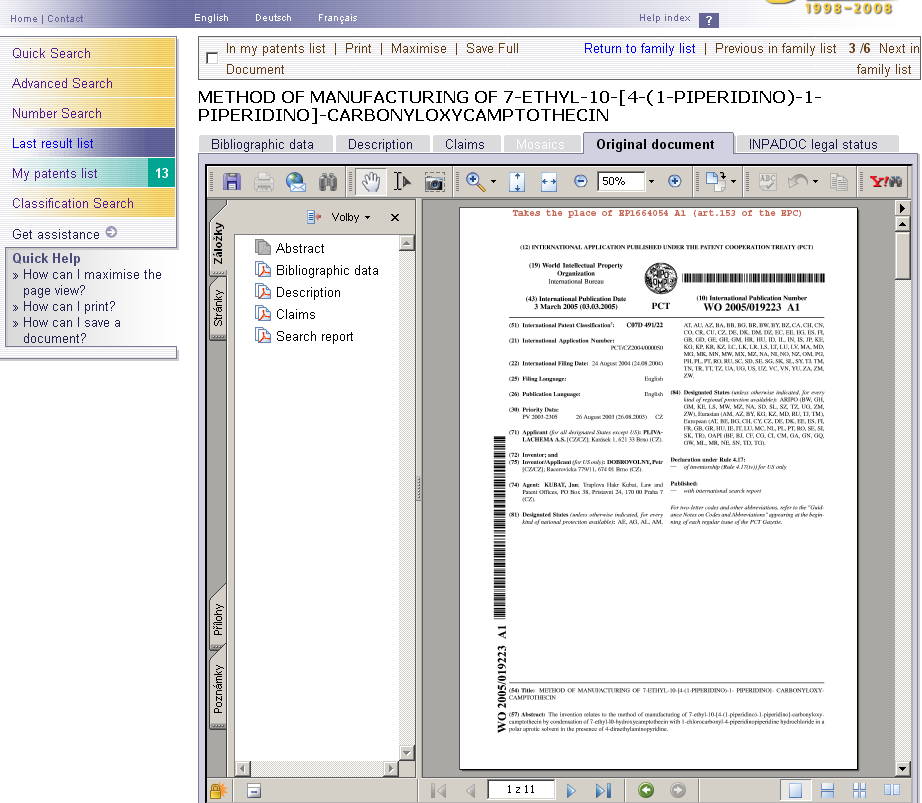Screen dimensions: 922x803
Task: Click the printer icon in the PDF toolbar
Action: [263, 182]
